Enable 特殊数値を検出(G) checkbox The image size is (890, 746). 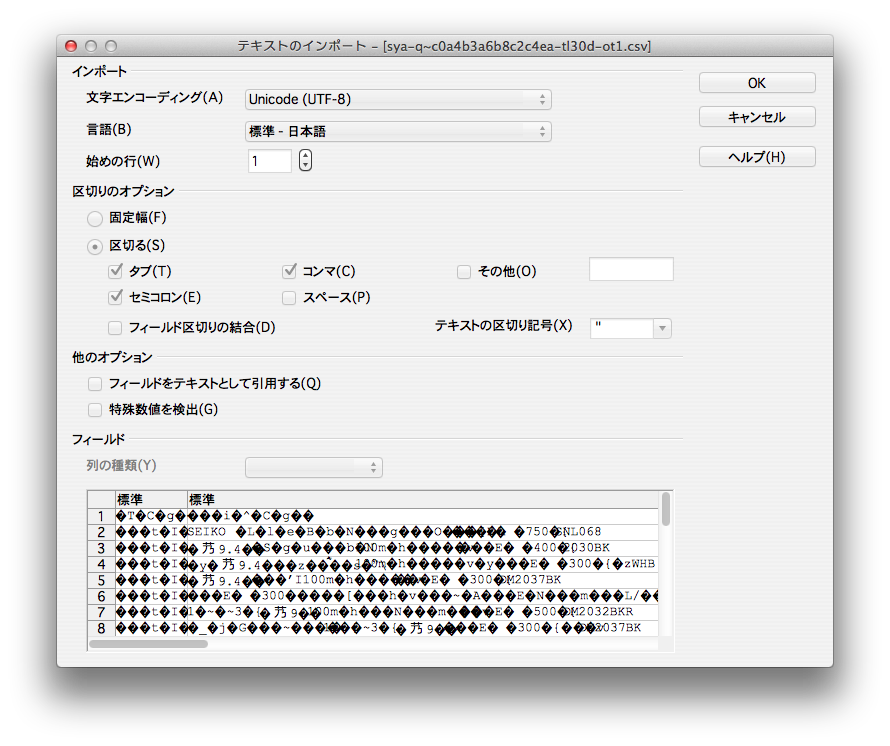pyautogui.click(x=95, y=410)
